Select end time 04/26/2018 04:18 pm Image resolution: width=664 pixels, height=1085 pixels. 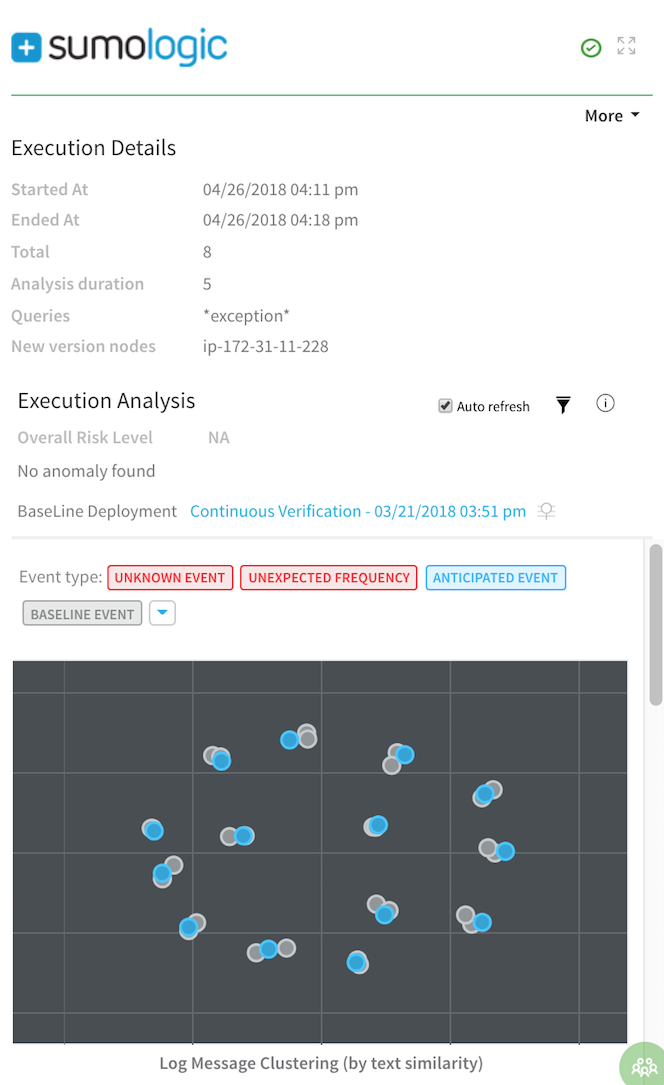pos(280,220)
